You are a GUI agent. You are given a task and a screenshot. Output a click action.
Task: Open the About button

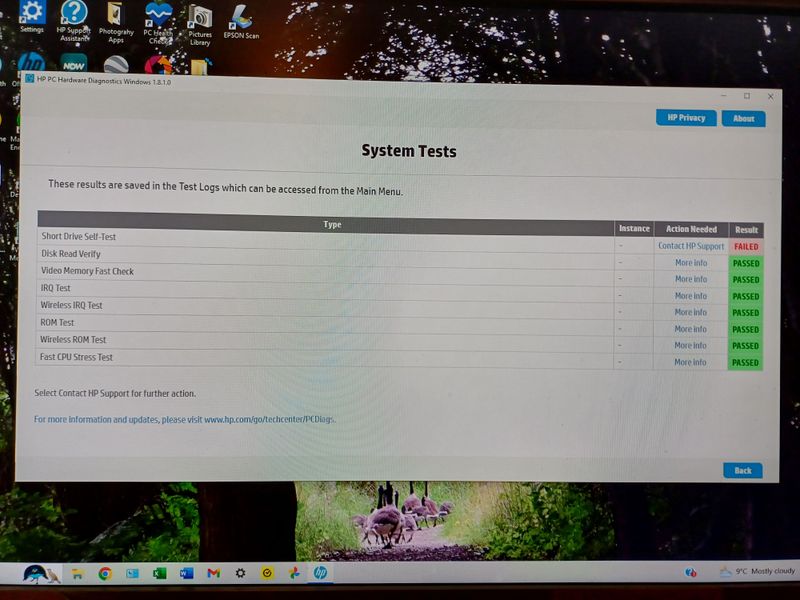click(743, 119)
